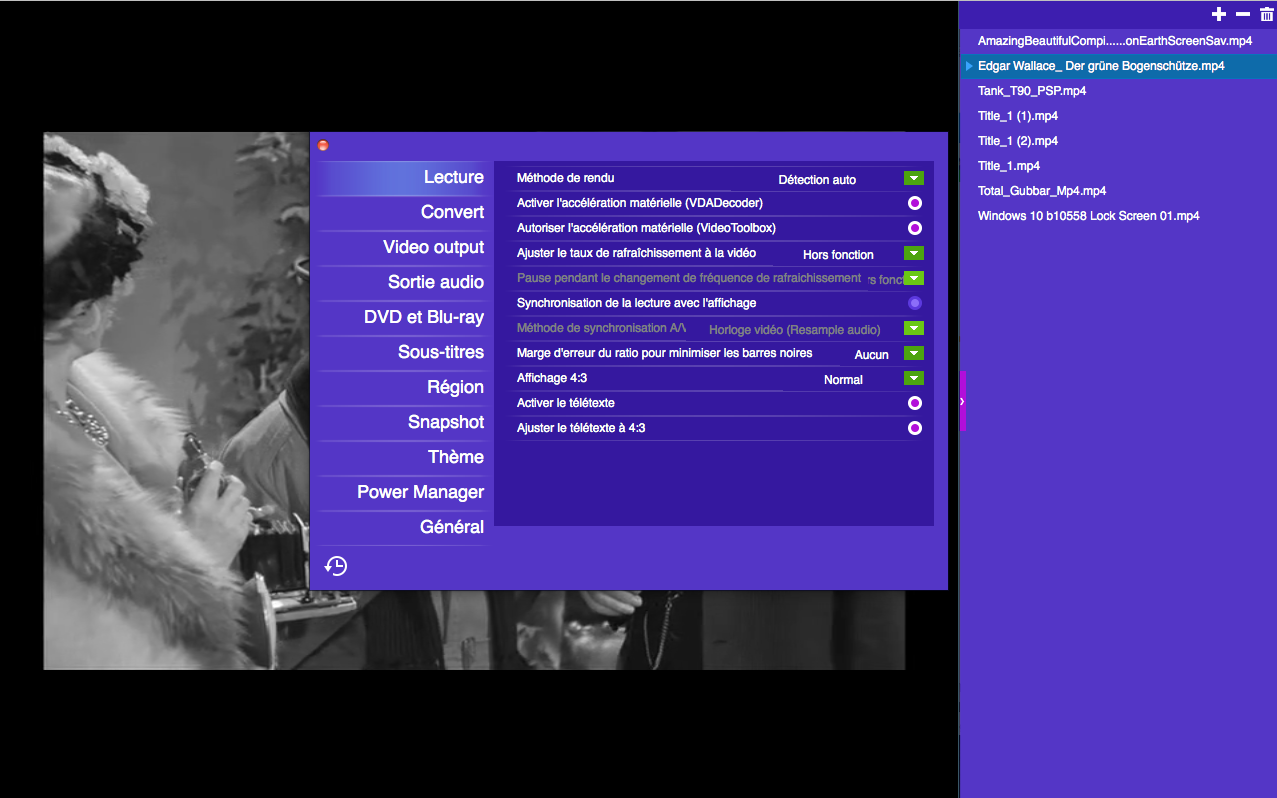Screen dimensions: 1277x798
Task: Go to DVD et Blu-ray settings
Action: [401, 317]
